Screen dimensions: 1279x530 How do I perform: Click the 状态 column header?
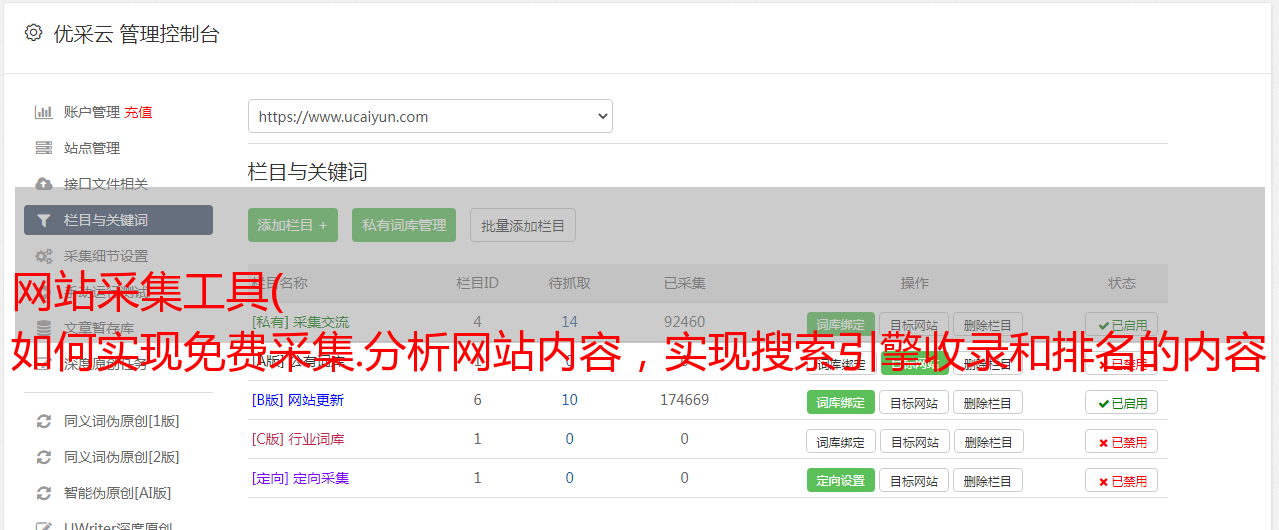tap(1122, 283)
